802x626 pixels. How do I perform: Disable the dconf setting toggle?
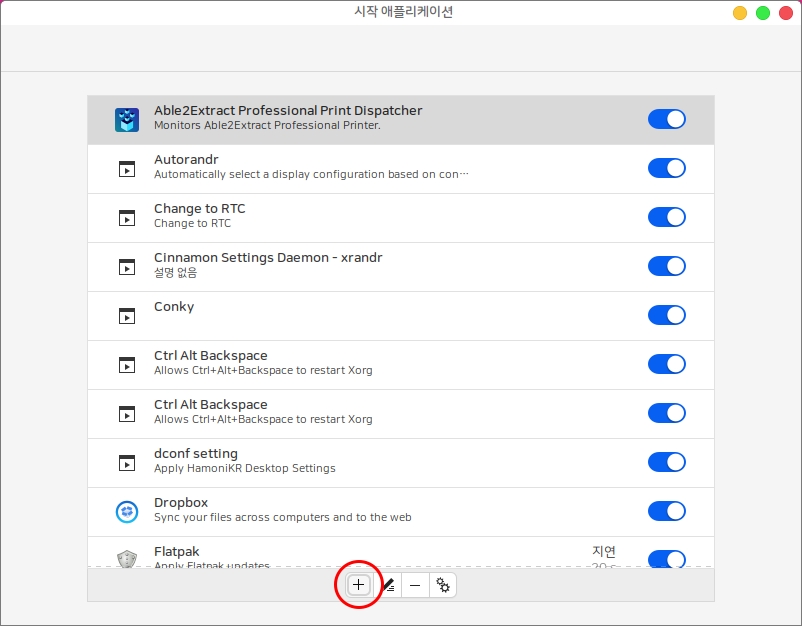coord(666,463)
